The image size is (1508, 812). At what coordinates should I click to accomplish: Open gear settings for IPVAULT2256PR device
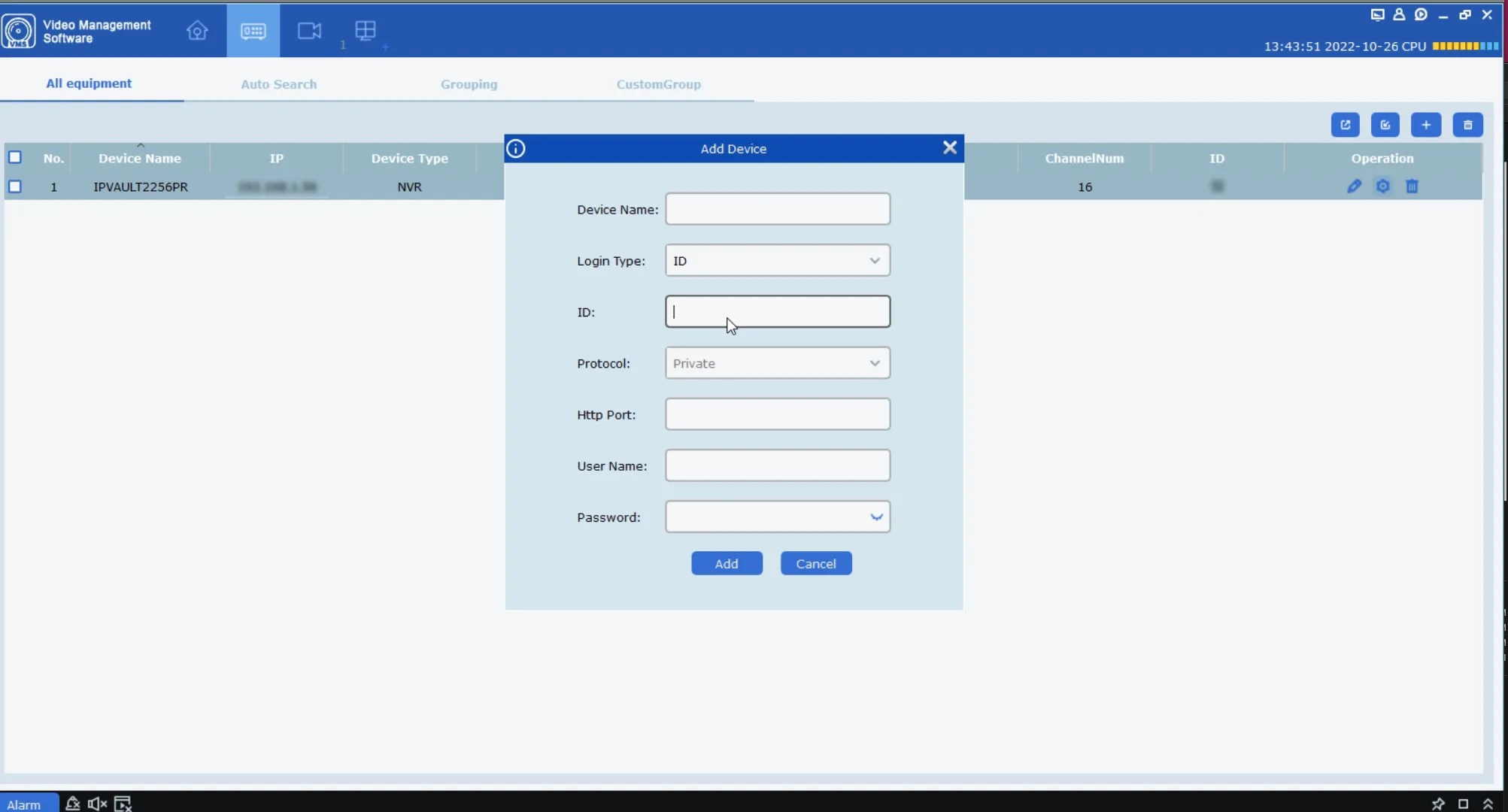click(1382, 186)
